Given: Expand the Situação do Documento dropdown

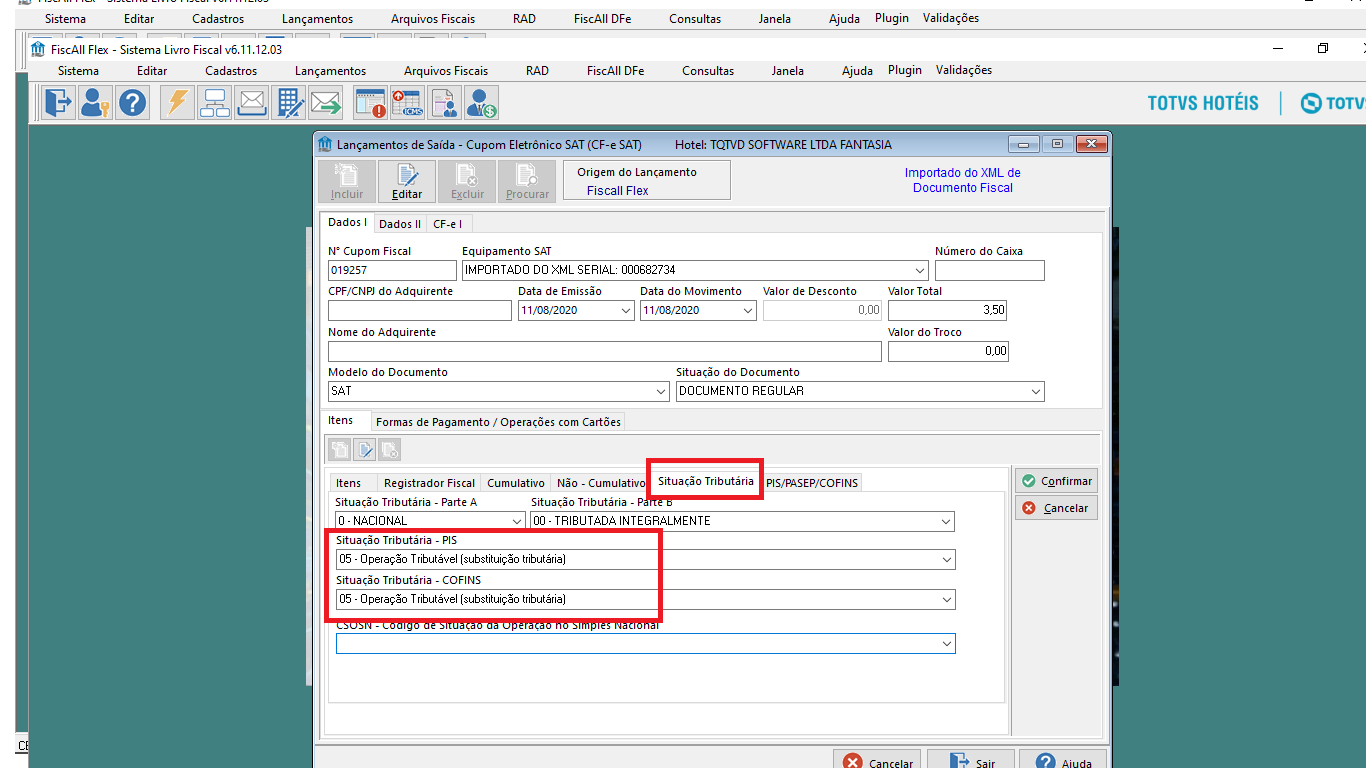Looking at the screenshot, I should tap(1035, 391).
